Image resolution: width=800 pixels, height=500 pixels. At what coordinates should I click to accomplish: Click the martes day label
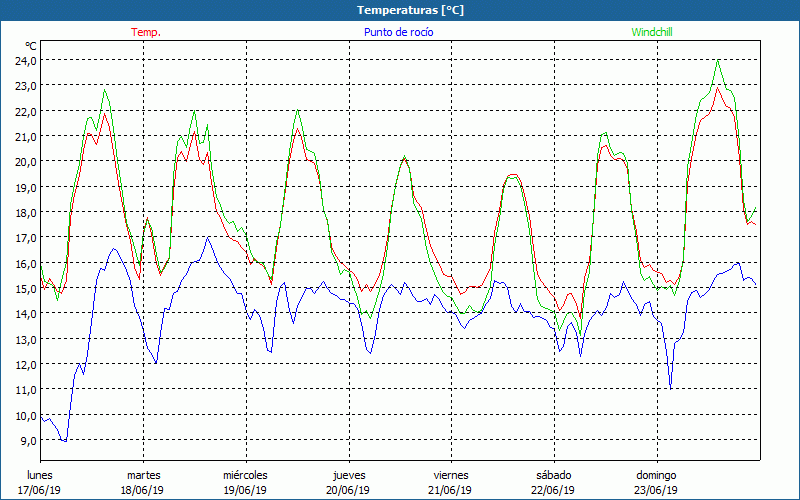[x=144, y=475]
